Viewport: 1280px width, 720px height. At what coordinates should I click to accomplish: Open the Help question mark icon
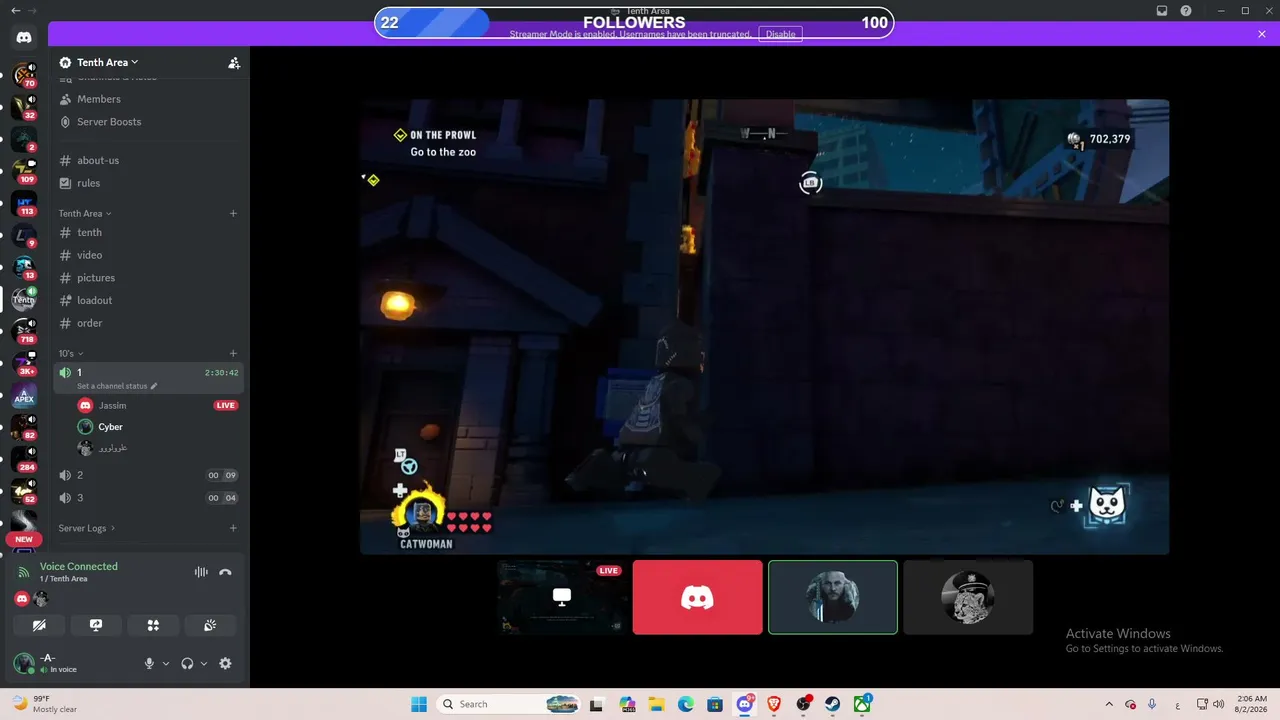[1186, 11]
